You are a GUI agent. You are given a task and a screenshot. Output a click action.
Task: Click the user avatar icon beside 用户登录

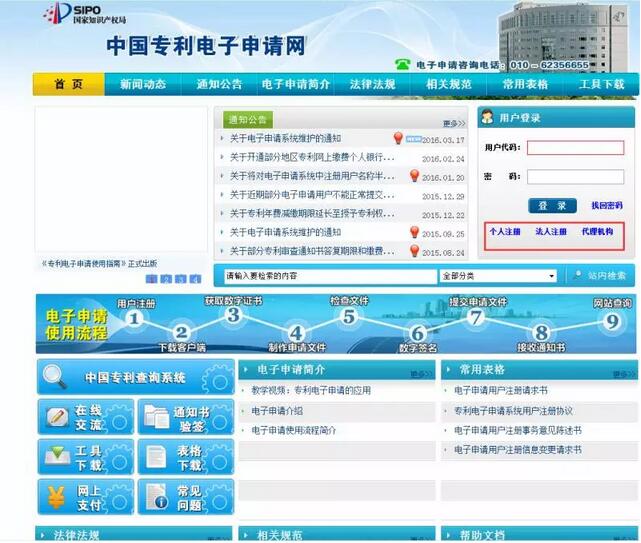[x=487, y=117]
